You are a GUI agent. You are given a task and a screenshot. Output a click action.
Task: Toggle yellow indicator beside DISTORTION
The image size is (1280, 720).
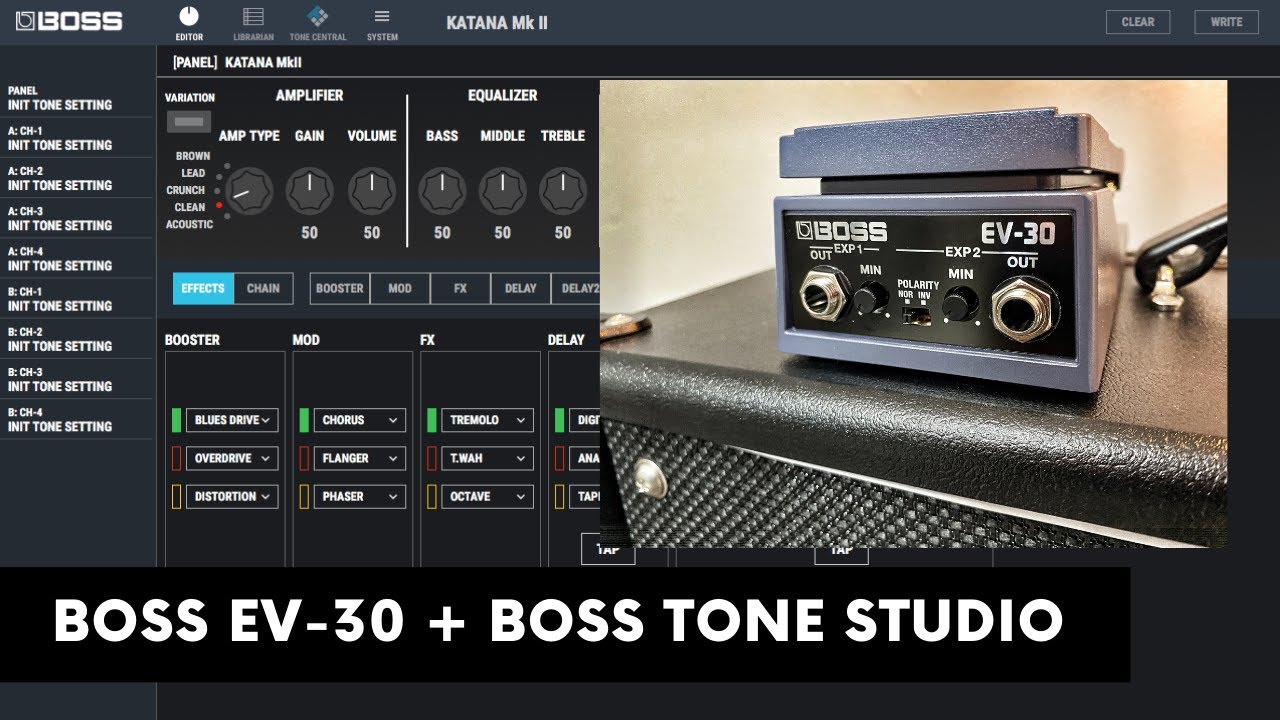click(176, 496)
